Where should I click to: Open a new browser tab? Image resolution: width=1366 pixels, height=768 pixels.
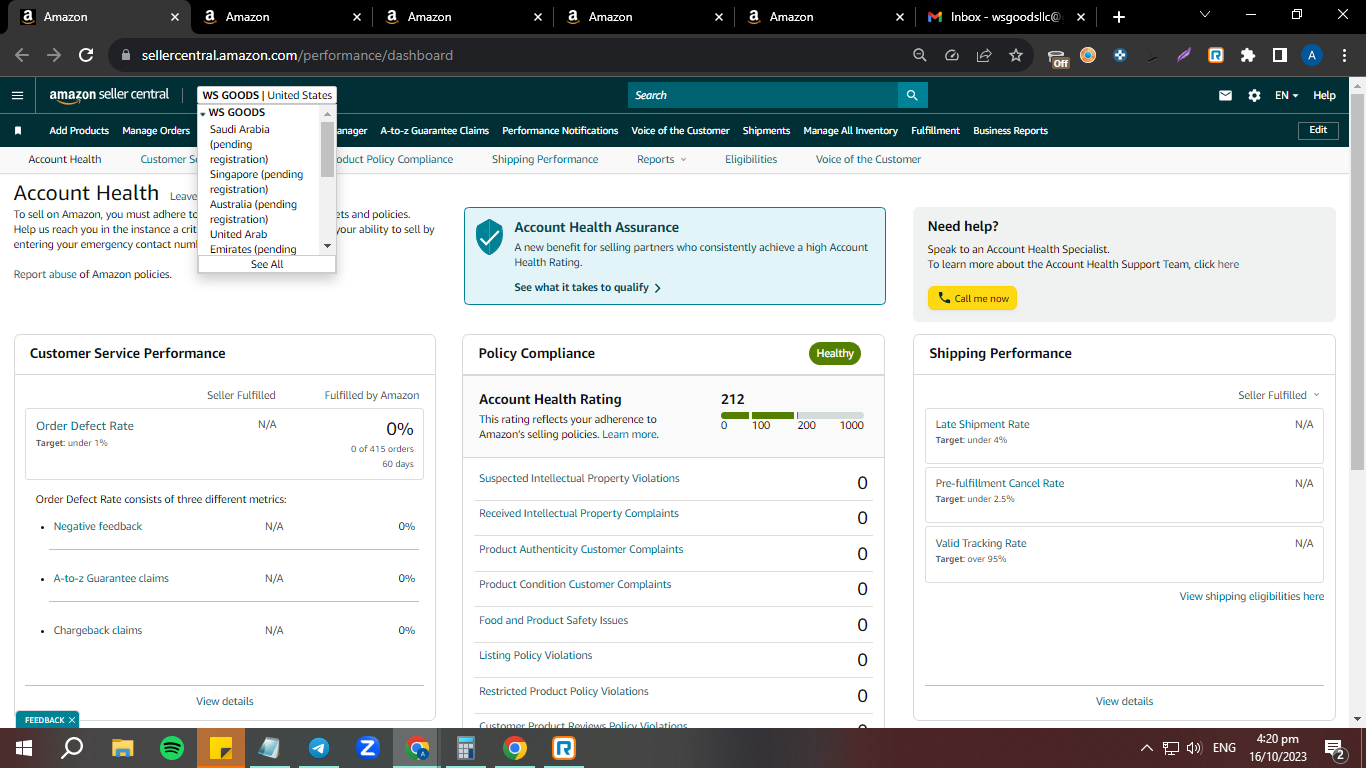point(1119,17)
